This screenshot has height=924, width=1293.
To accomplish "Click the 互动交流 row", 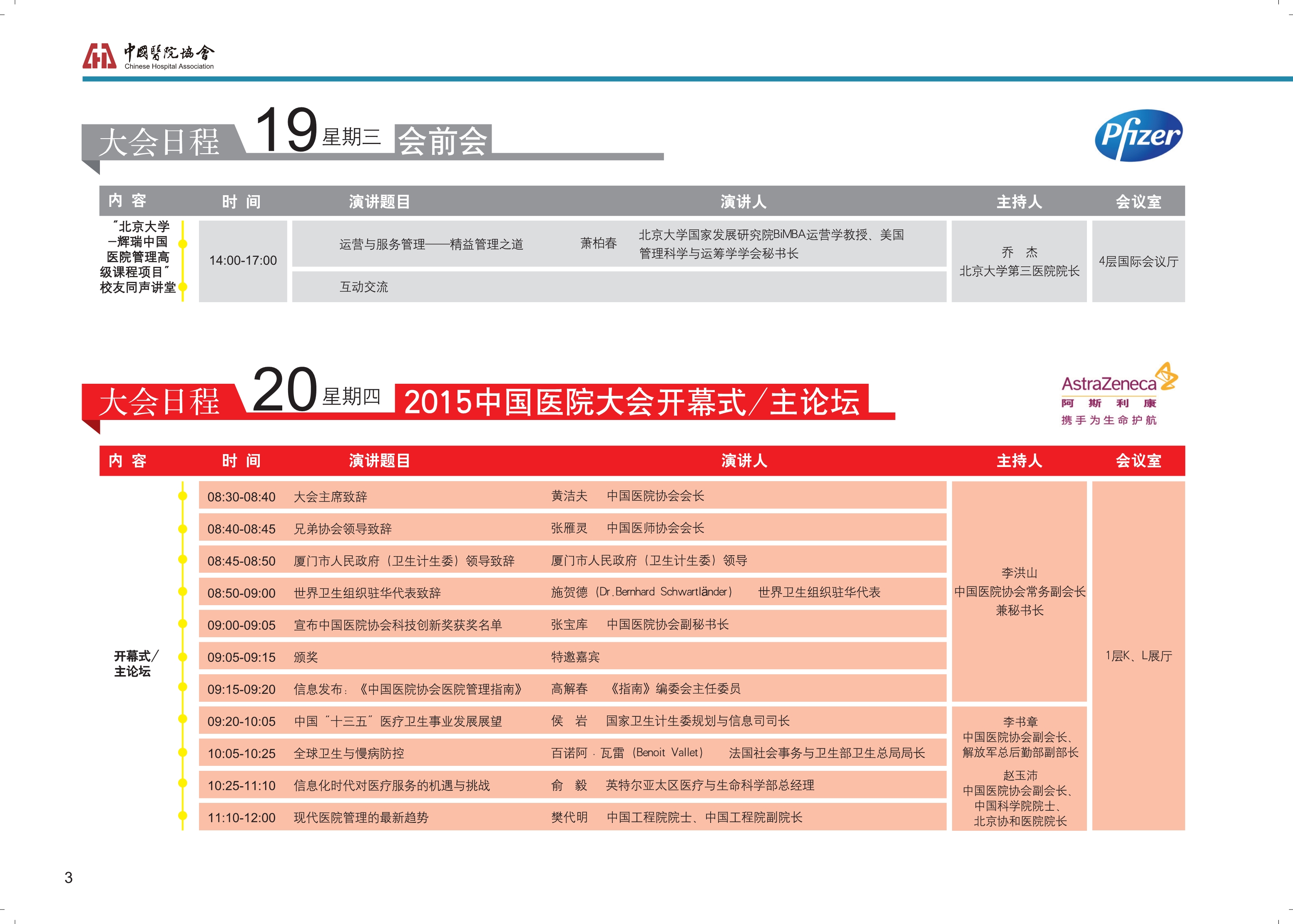I will (619, 287).
